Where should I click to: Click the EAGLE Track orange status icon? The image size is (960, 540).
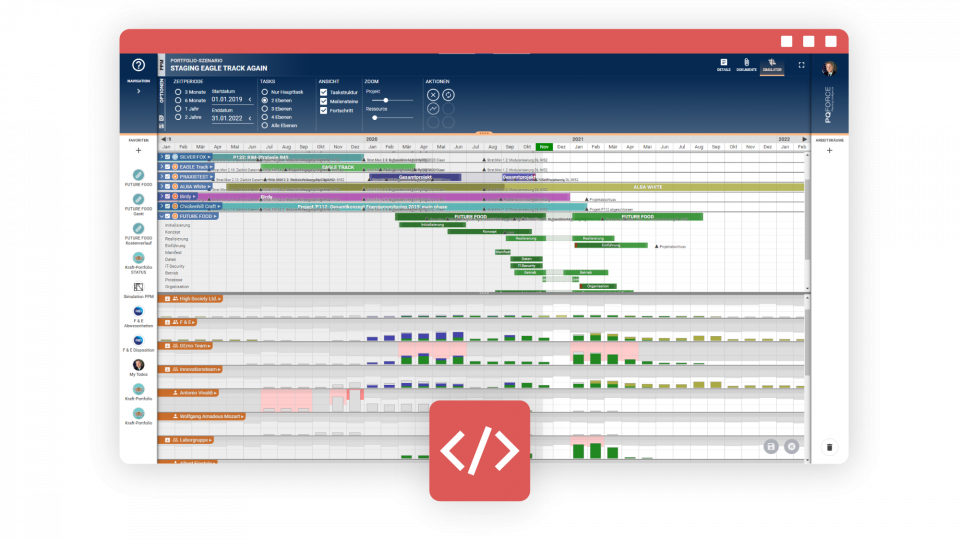pyautogui.click(x=175, y=167)
